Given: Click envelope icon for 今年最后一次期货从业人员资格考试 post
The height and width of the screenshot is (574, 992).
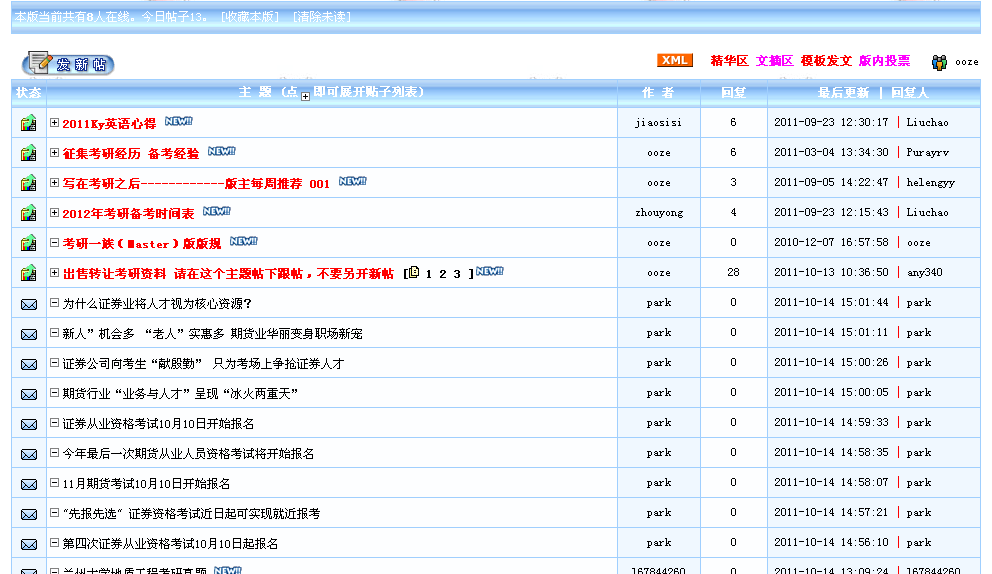Looking at the screenshot, I should (29, 454).
